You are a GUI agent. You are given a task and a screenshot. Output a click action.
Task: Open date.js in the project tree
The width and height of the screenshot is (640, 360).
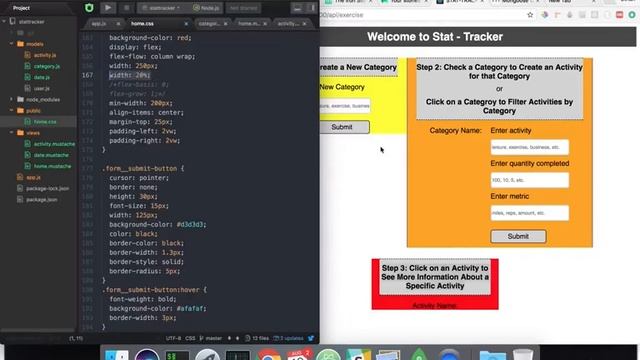42,77
